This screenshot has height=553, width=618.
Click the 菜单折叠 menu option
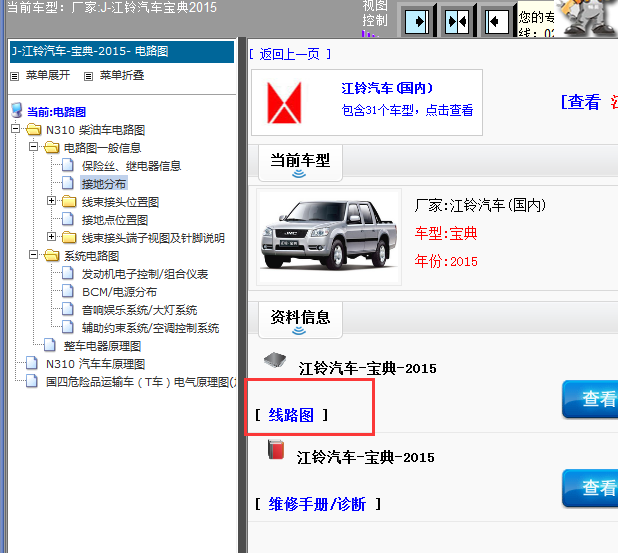point(122,75)
